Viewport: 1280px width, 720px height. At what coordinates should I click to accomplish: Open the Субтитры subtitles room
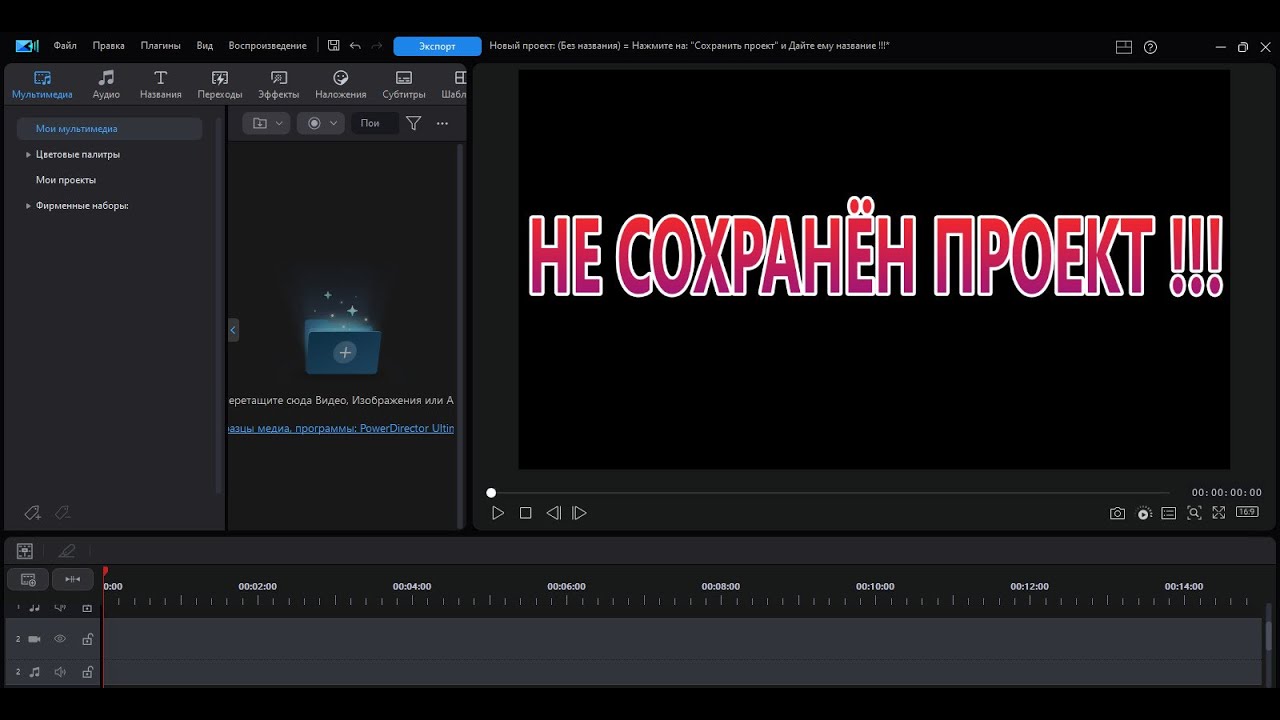(x=404, y=85)
